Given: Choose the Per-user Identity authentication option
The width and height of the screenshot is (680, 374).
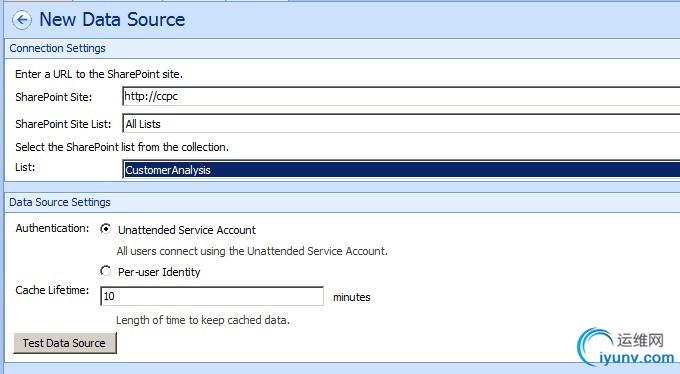Looking at the screenshot, I should tap(105, 271).
